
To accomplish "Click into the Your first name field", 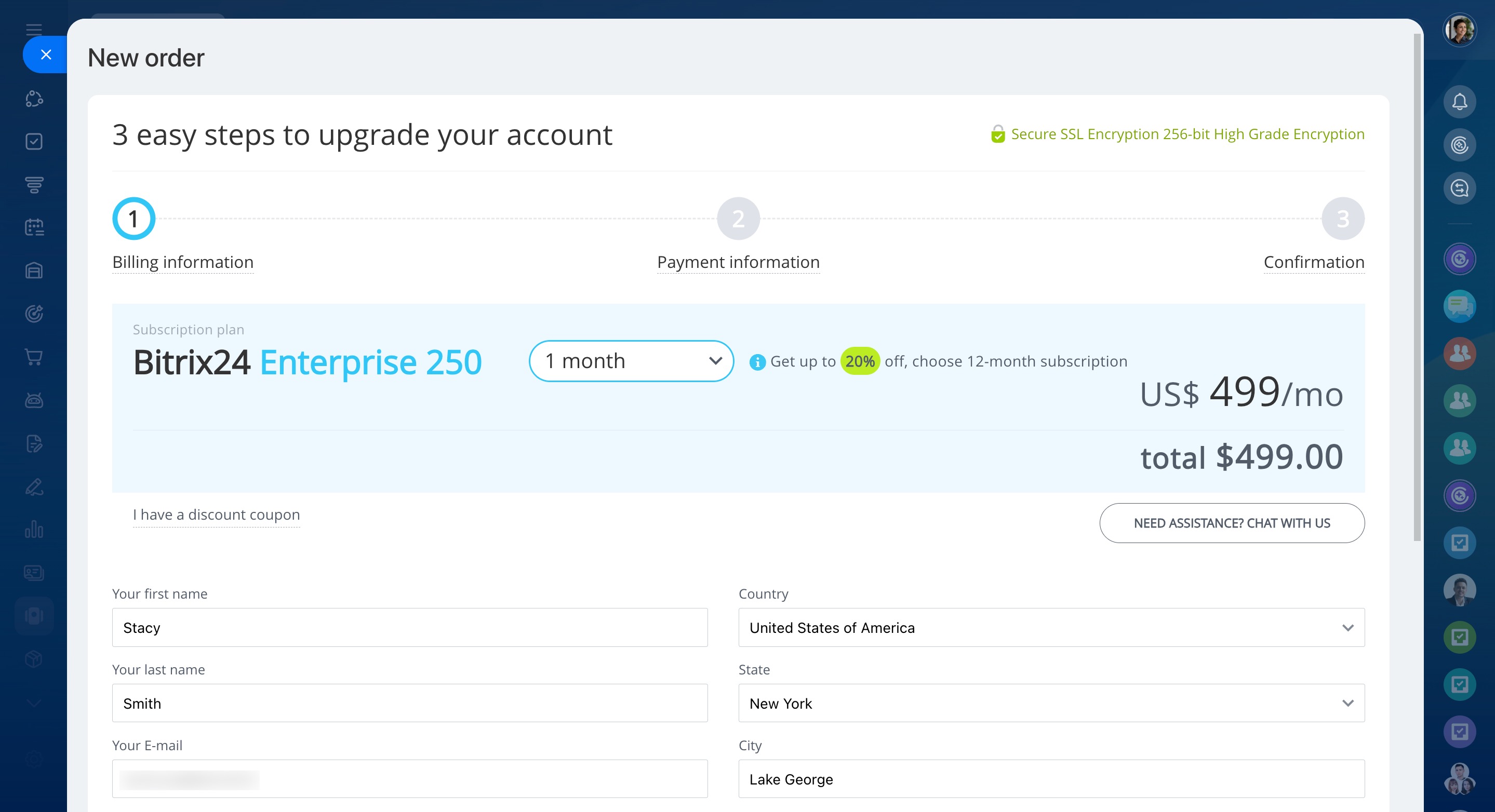I will (x=410, y=628).
